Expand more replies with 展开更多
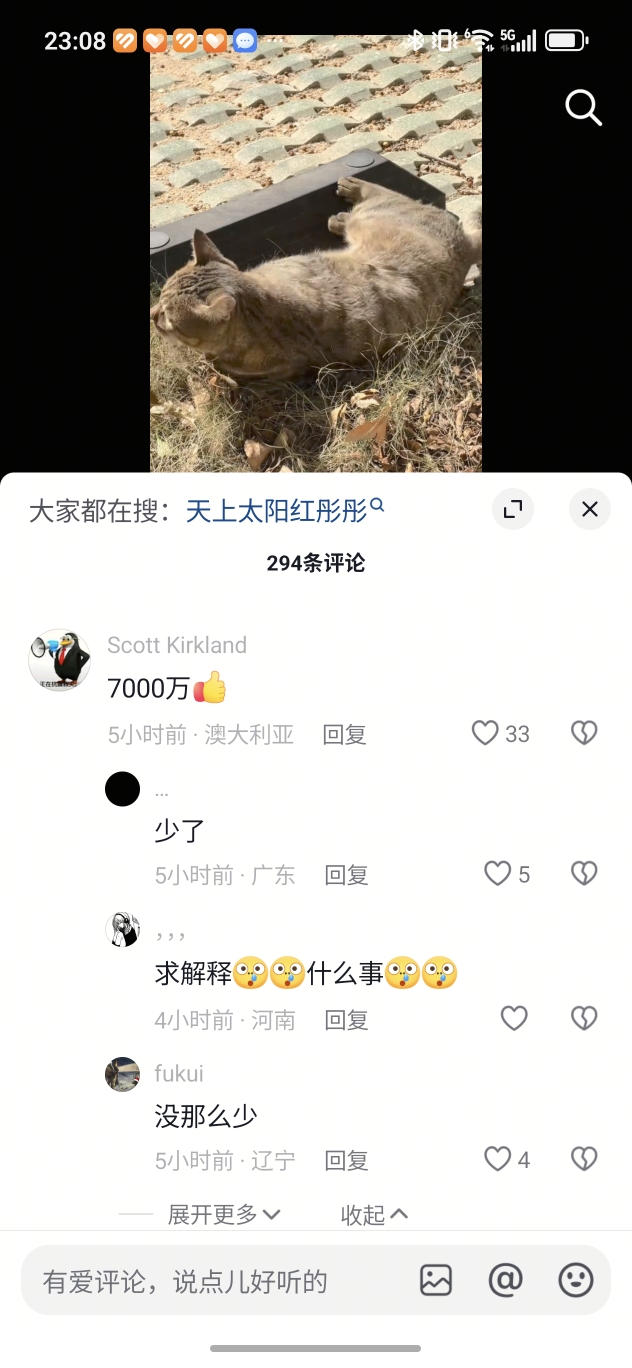This screenshot has width=632, height=1368. (224, 1215)
